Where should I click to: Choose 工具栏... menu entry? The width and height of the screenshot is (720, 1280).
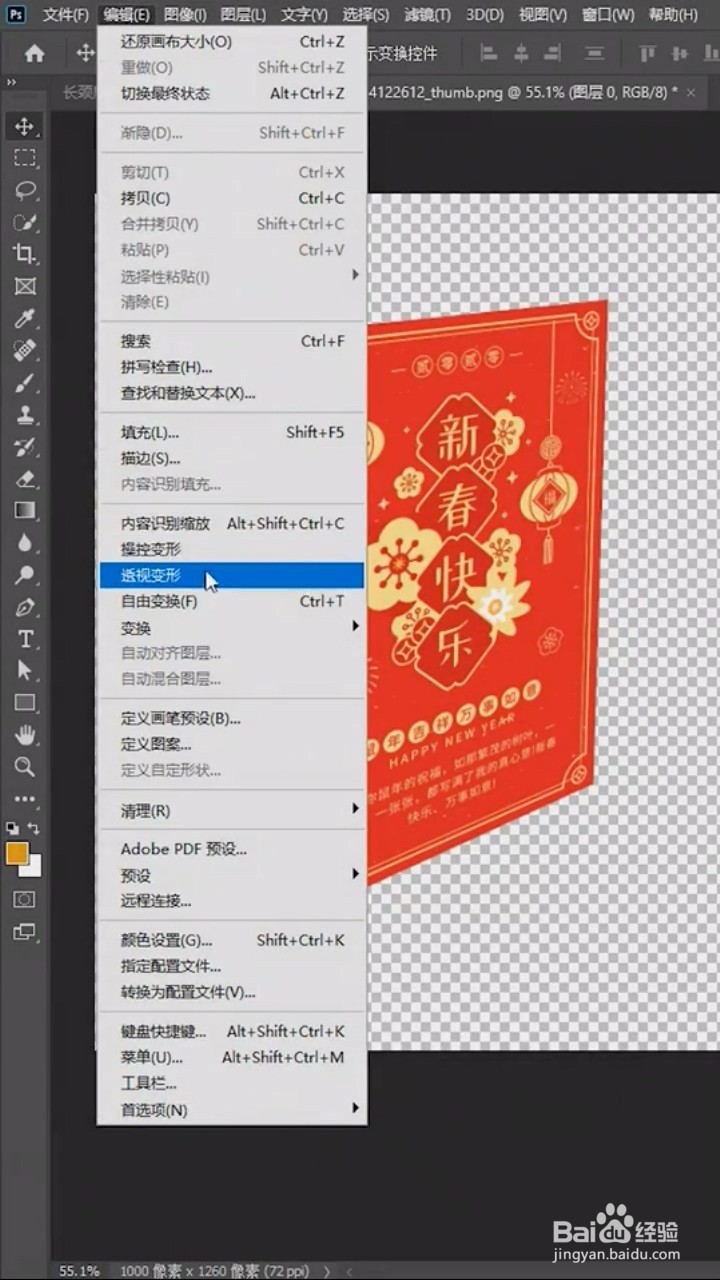click(x=232, y=1083)
